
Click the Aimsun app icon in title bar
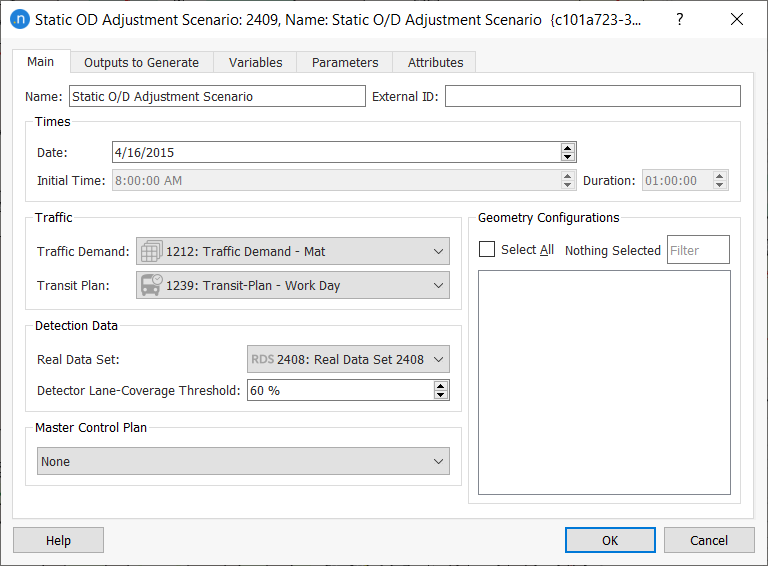click(18, 19)
